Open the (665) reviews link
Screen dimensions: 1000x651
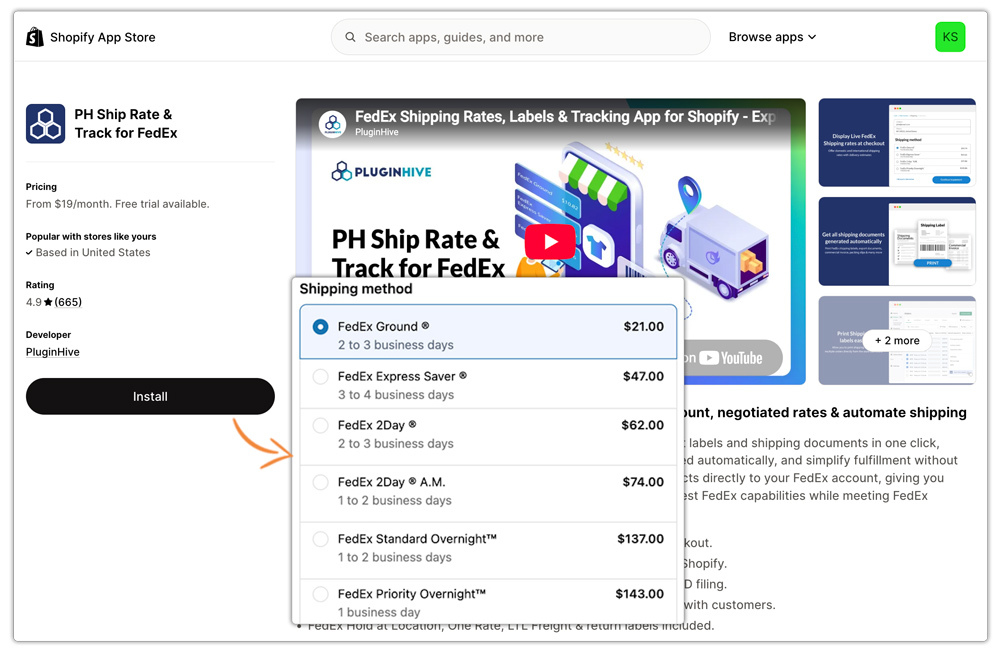[x=68, y=302]
